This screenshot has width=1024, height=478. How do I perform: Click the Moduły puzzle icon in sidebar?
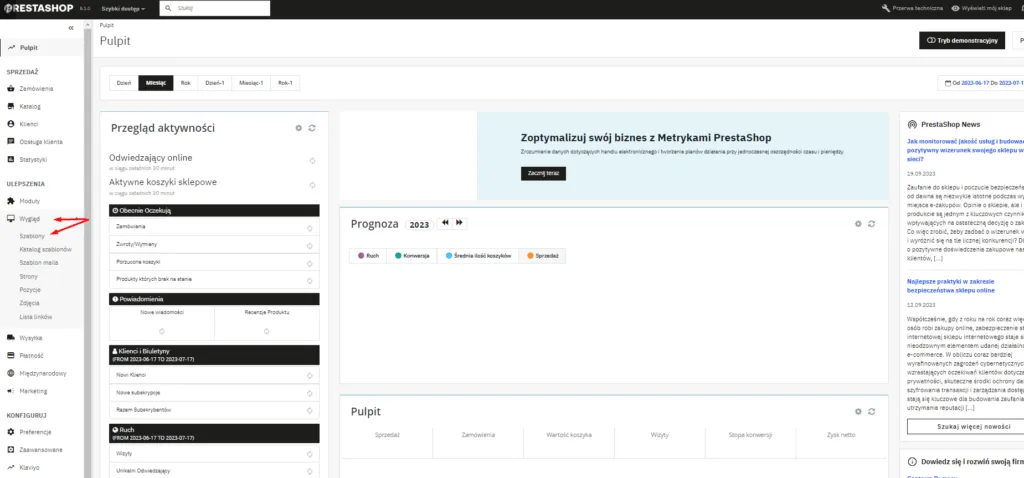[11, 200]
